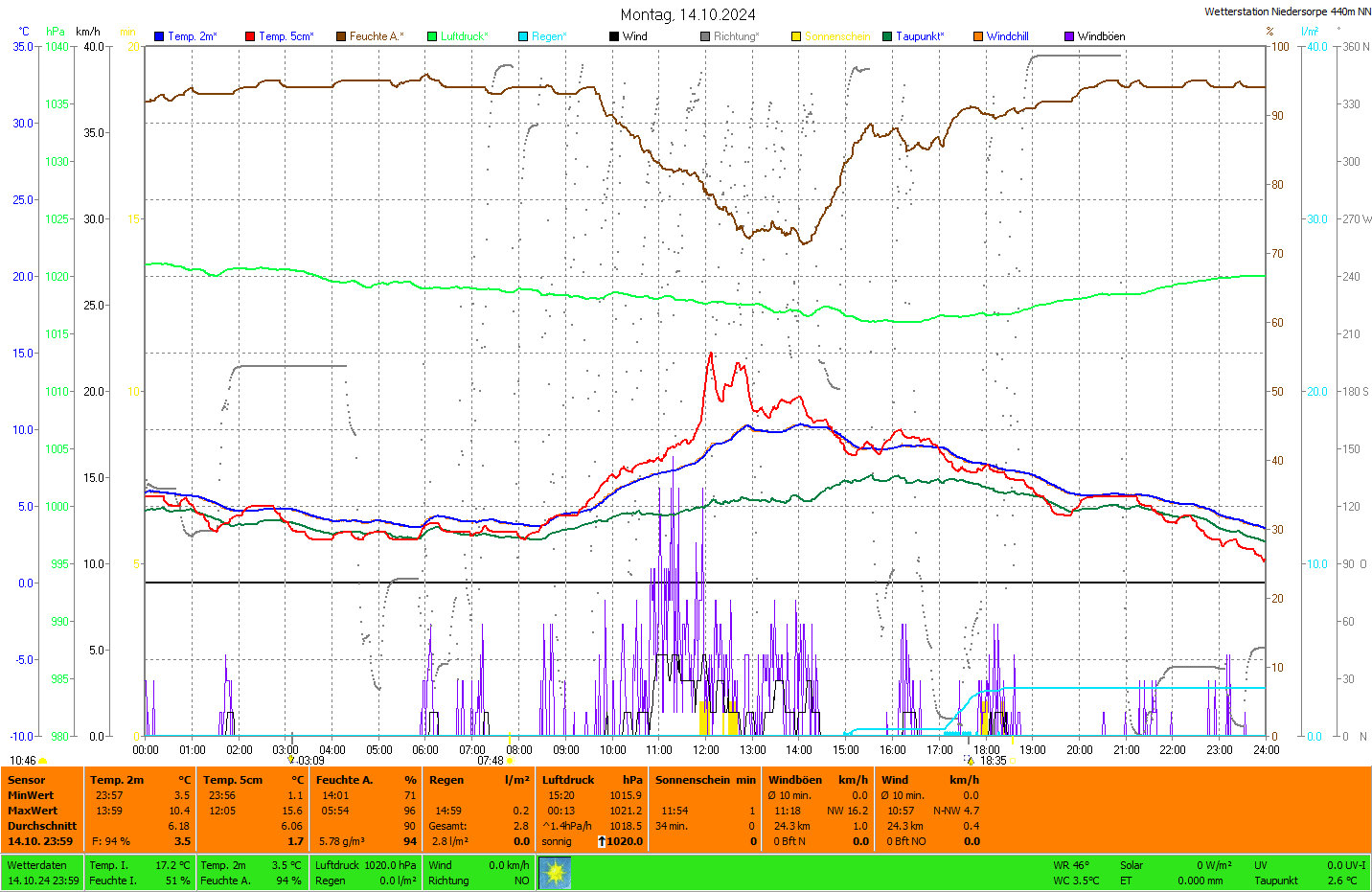
Task: Click the blue Temp. 2m legend swatch
Action: [159, 36]
